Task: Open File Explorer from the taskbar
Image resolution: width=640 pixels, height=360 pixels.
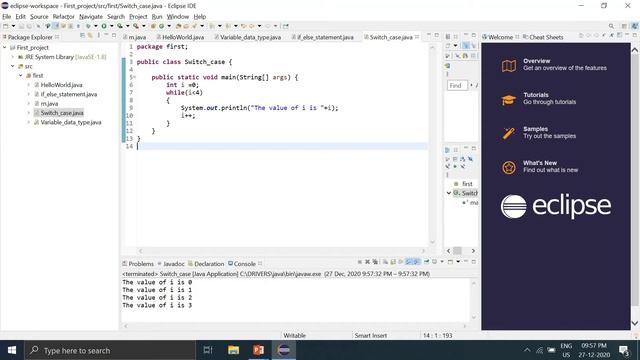Action: [x=233, y=350]
